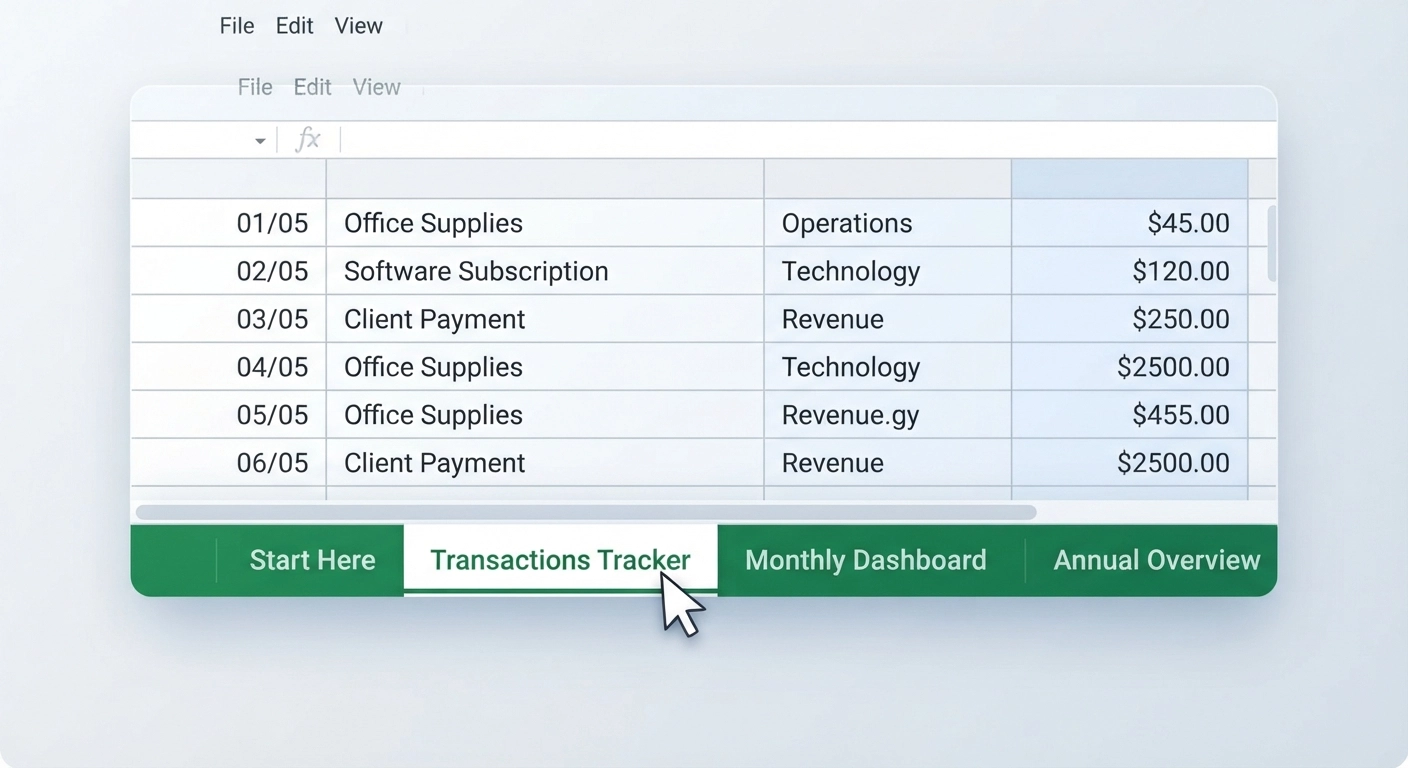Open the faded File menu inside the window
Viewport: 1408px width, 768px height.
[255, 87]
